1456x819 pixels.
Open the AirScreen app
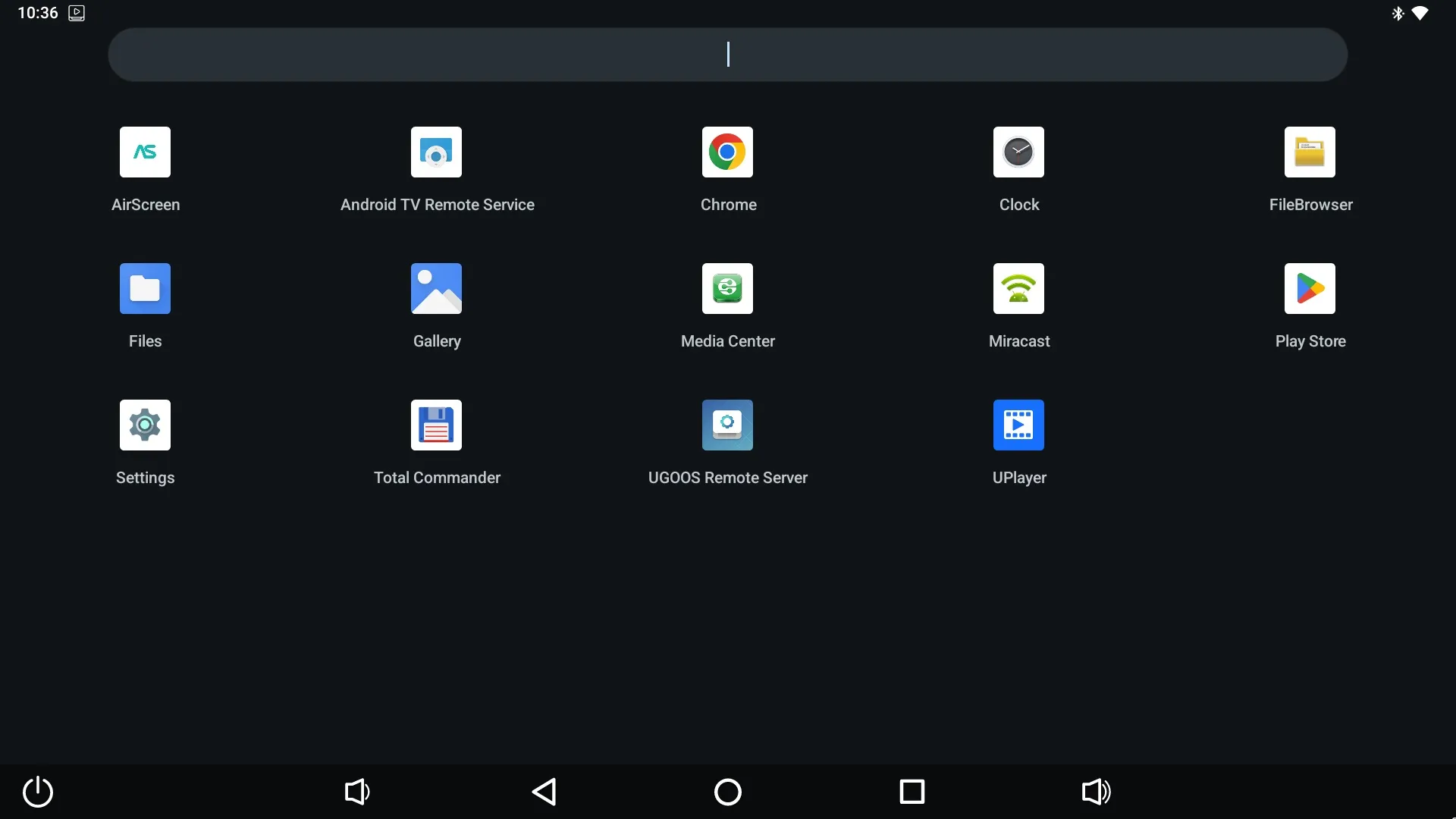(145, 152)
